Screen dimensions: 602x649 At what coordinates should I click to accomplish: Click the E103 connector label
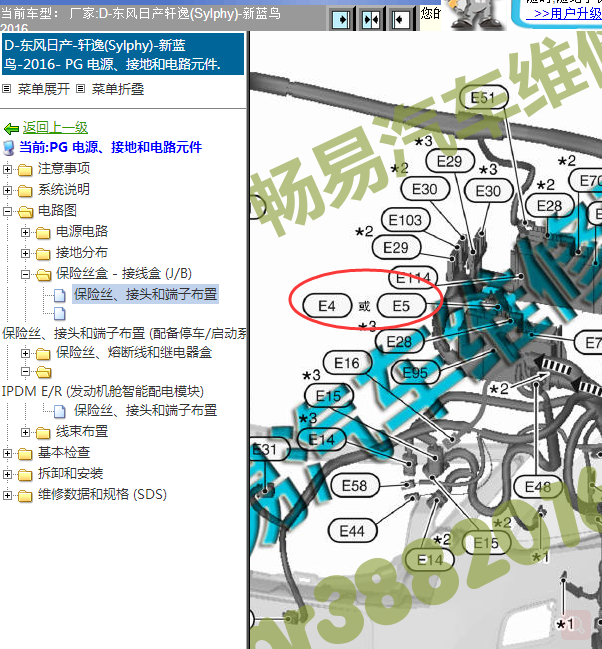click(x=405, y=220)
